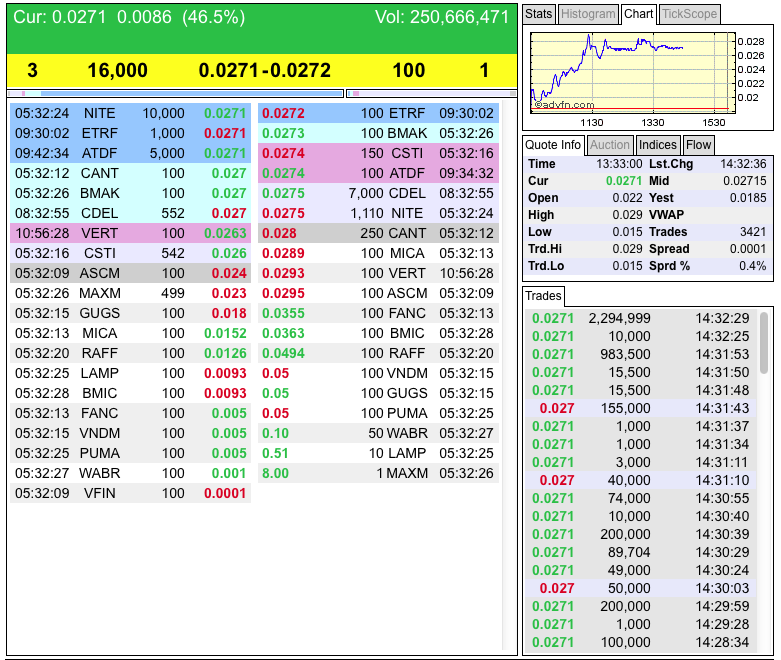
Task: Open the Auction tab
Action: tap(610, 145)
